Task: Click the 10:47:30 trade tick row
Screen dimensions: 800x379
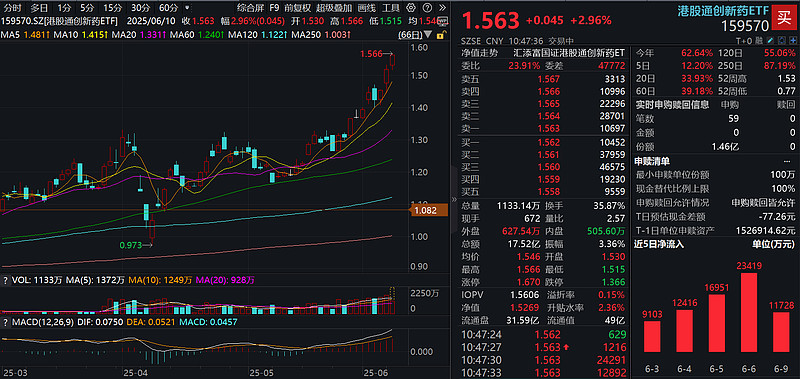Action: point(543,360)
